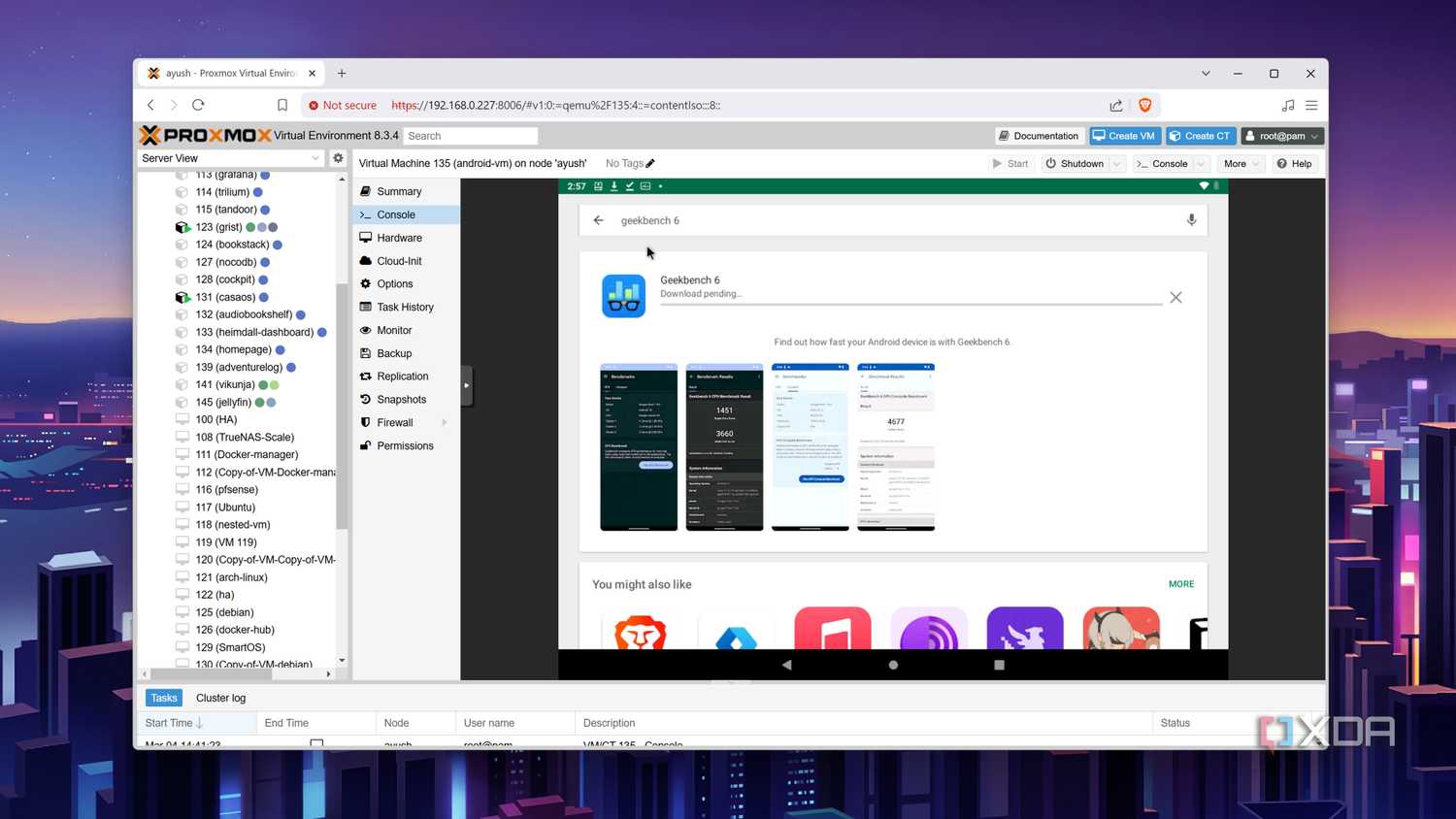Click the media music note icon
The image size is (1456, 819).
point(1288,105)
